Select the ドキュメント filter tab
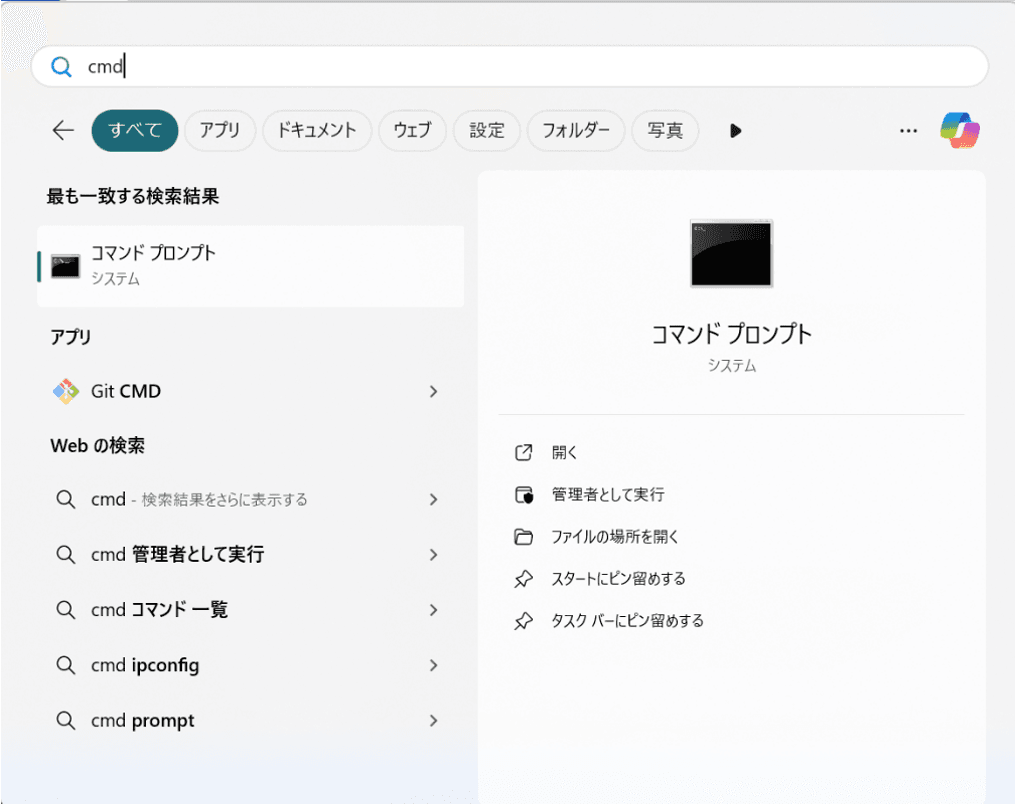 [x=317, y=130]
